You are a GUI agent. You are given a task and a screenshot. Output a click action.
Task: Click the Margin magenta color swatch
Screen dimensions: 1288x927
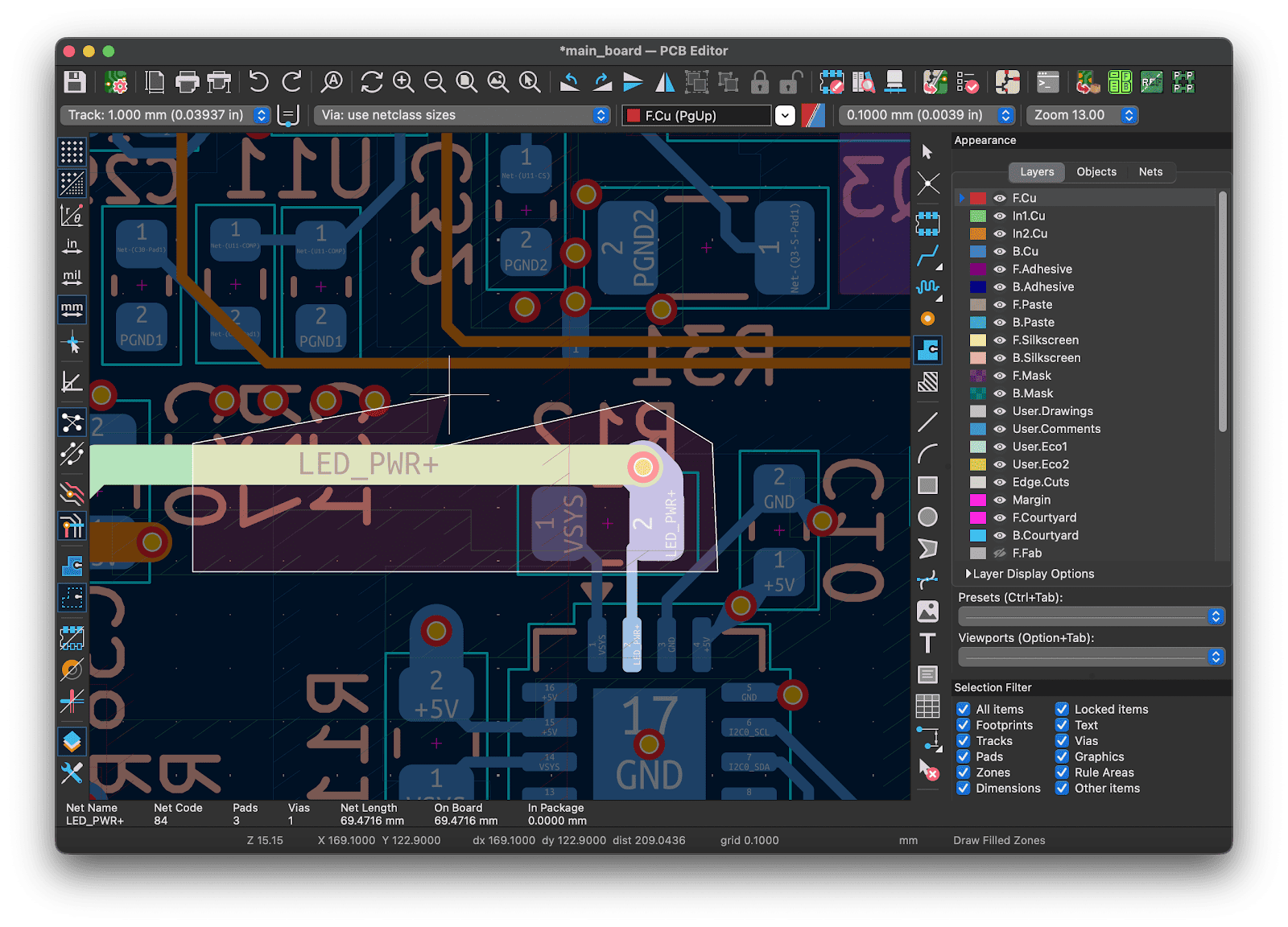(x=978, y=500)
